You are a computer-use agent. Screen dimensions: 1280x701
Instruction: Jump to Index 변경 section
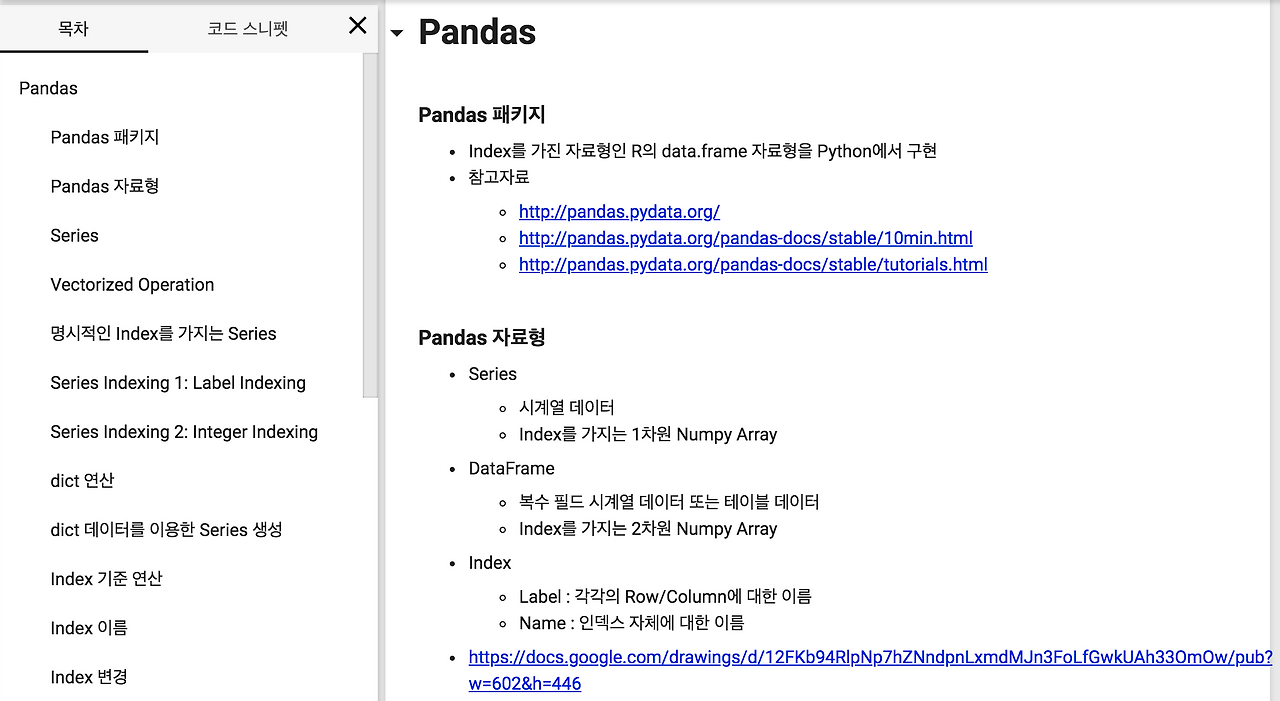coord(89,676)
